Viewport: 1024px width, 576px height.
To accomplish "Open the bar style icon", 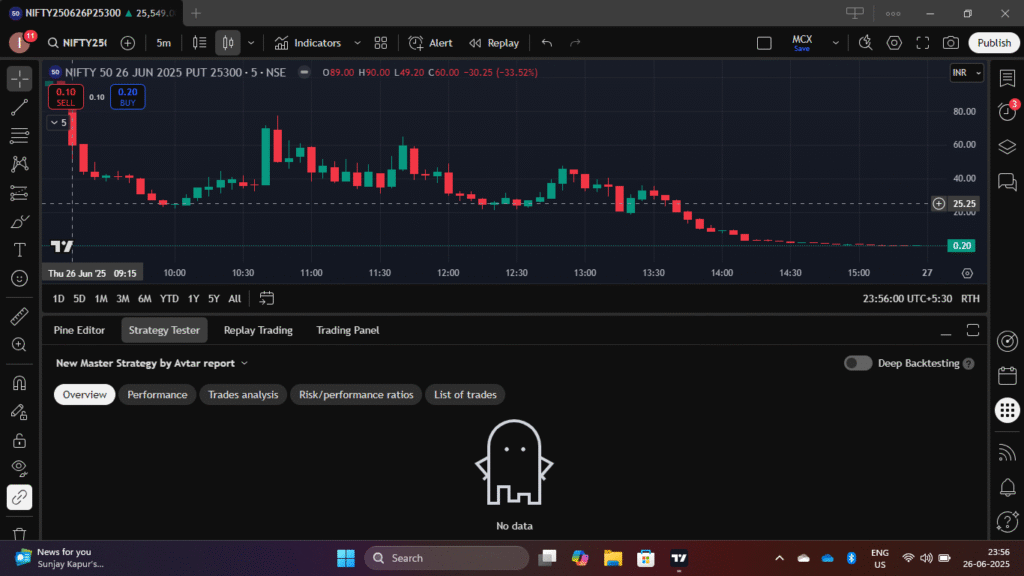I will [199, 43].
